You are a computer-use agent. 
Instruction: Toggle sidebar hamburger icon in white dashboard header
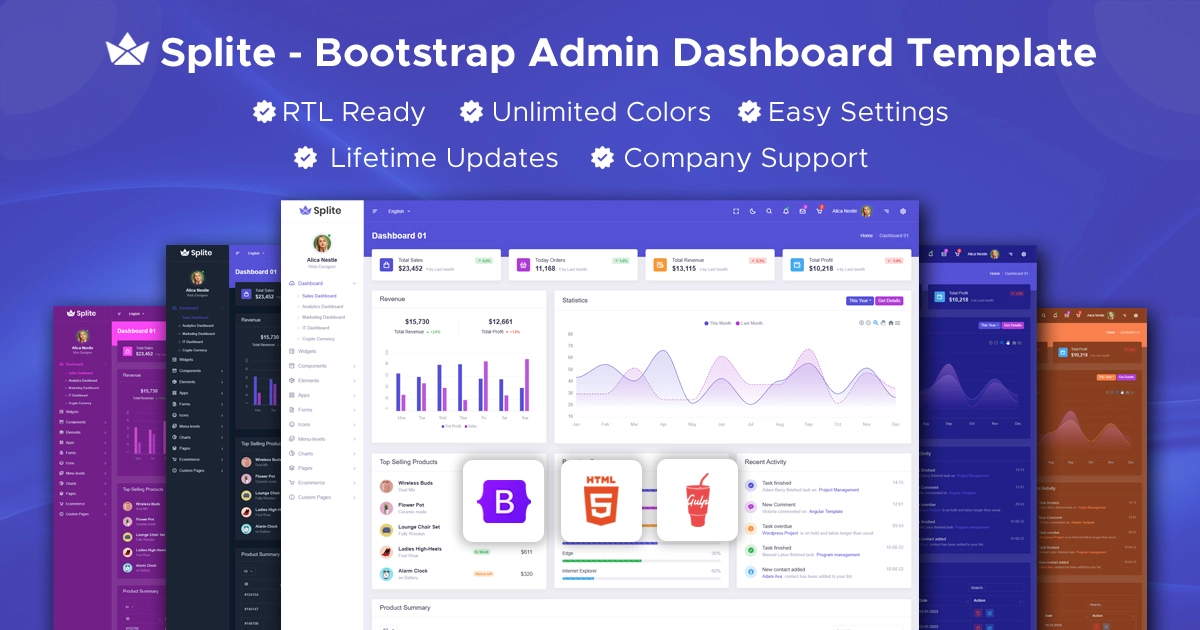pos(375,211)
